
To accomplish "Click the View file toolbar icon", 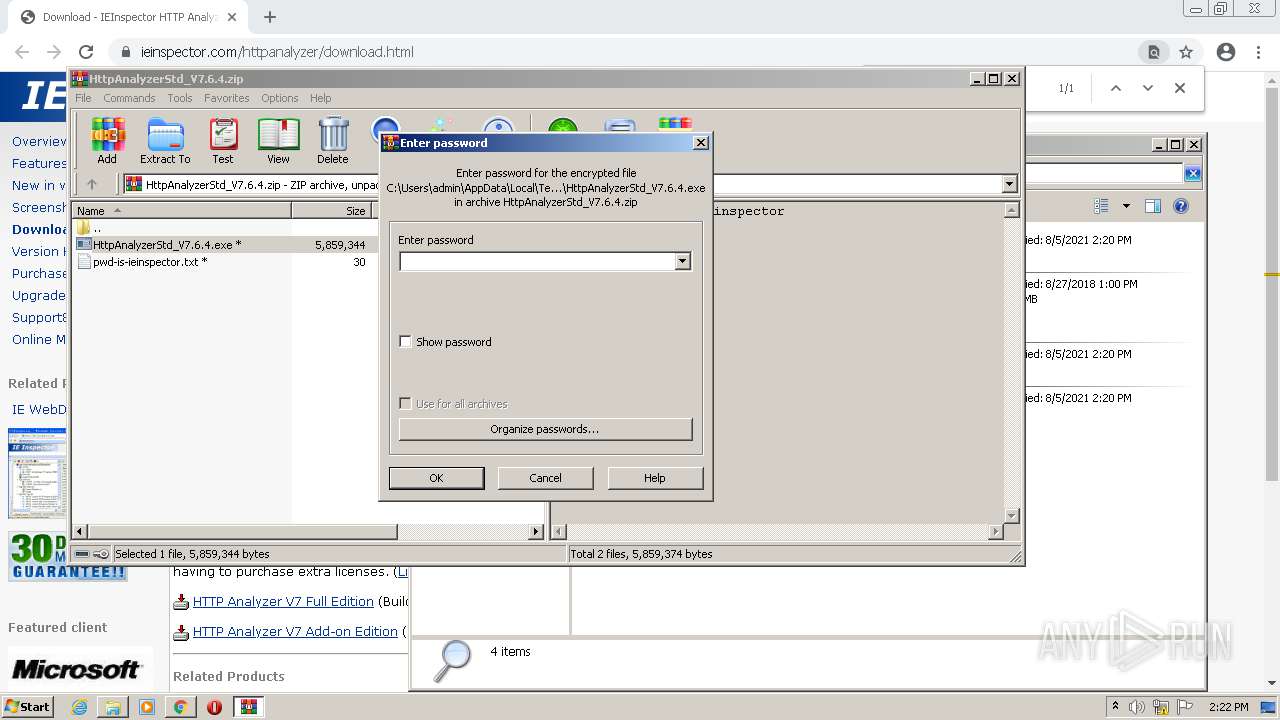I will pyautogui.click(x=278, y=141).
